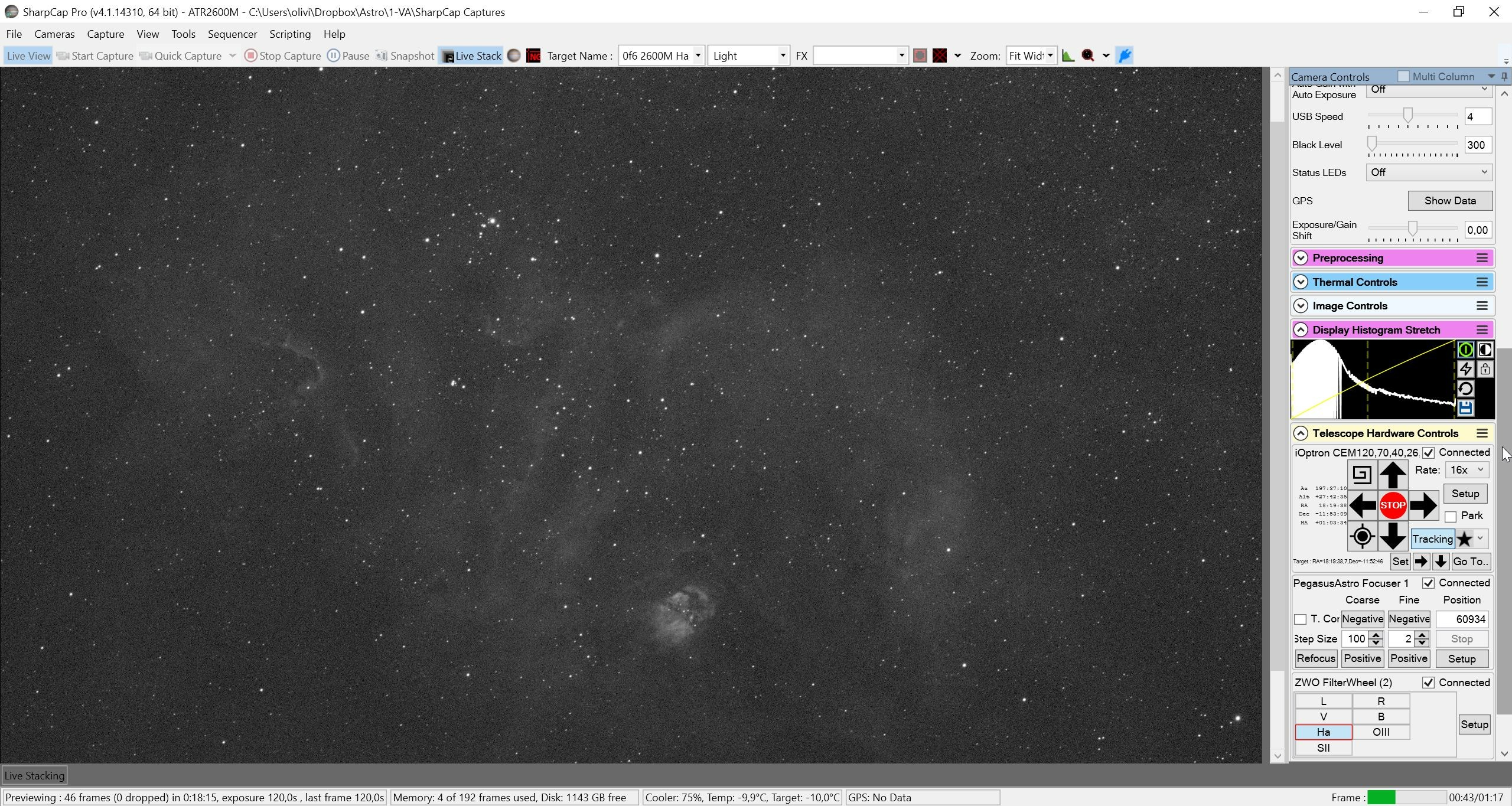Click the red STOP mount button
The image size is (1512, 806).
click(x=1392, y=505)
